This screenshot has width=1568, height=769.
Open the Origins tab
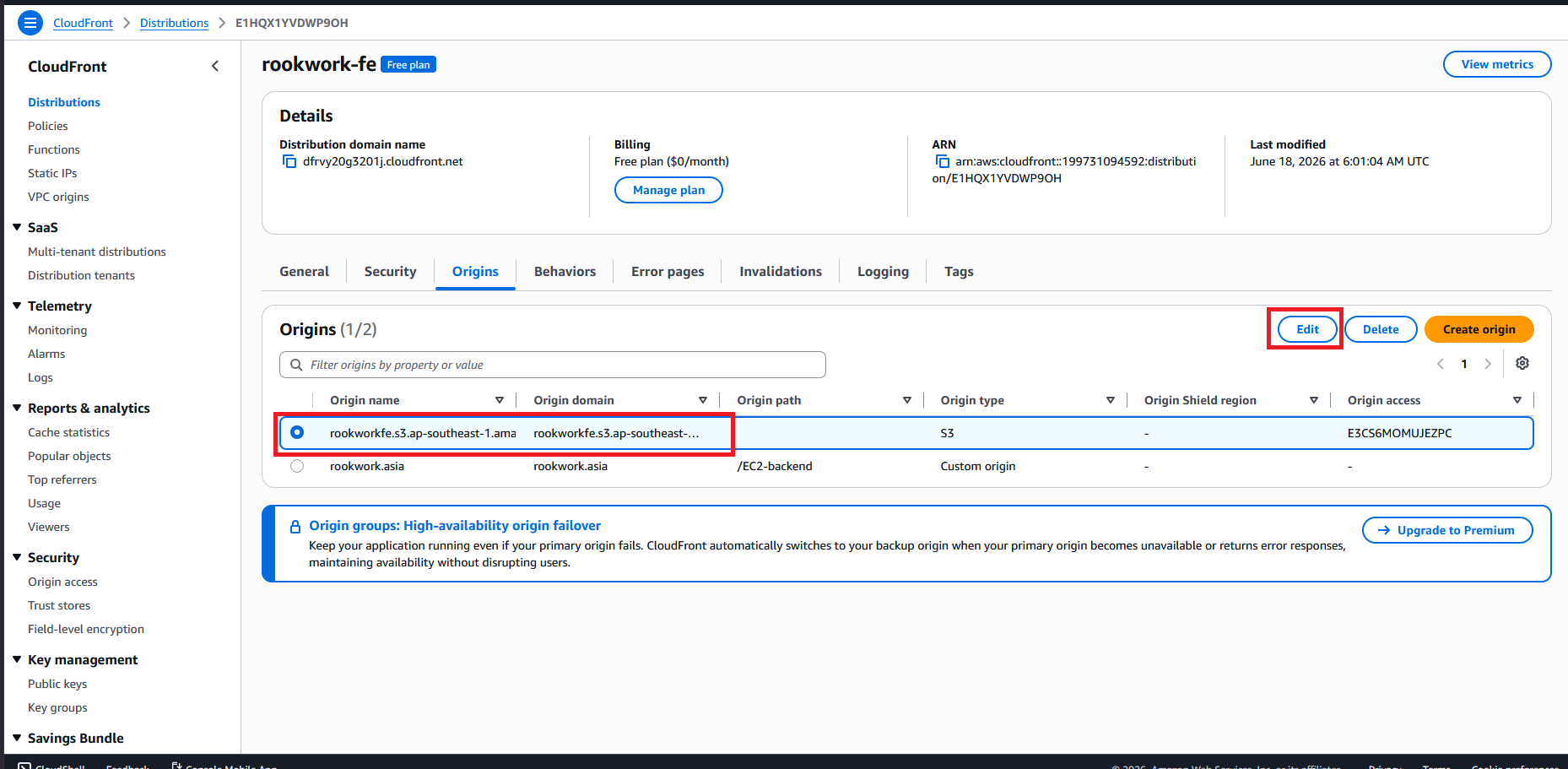(x=475, y=272)
